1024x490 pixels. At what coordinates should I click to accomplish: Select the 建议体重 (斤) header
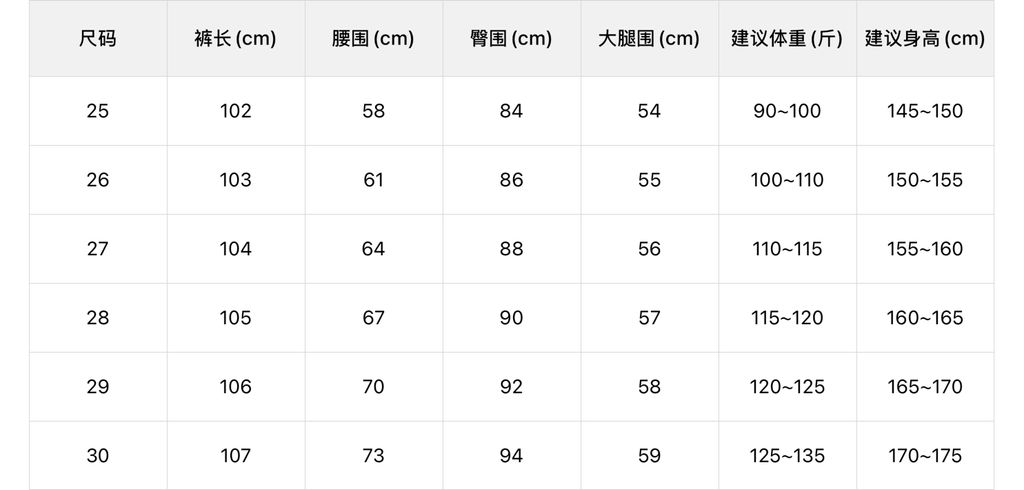click(787, 39)
